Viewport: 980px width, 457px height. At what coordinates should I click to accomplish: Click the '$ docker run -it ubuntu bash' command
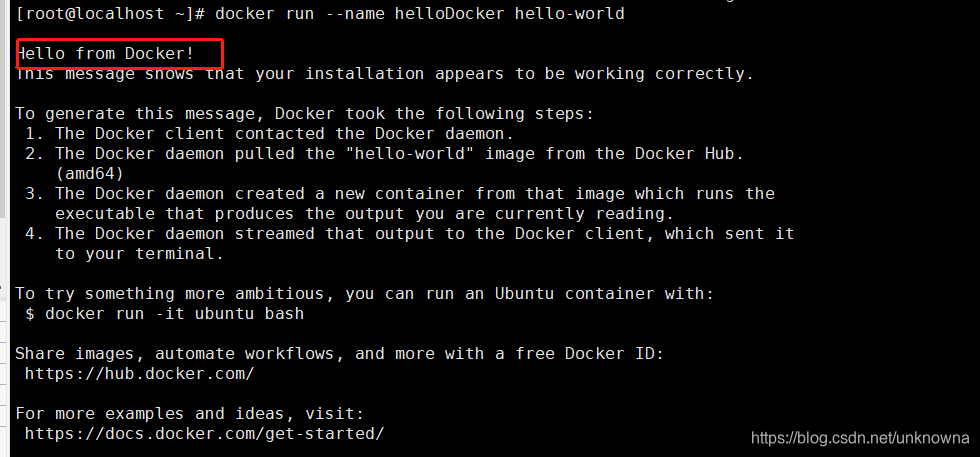164,314
